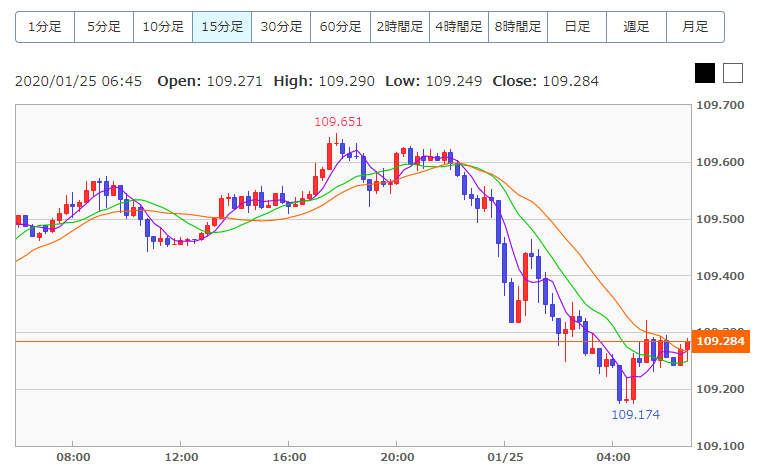Switch to the 8時間足 chart interval
Image resolution: width=760 pixels, height=470 pixels.
click(518, 27)
